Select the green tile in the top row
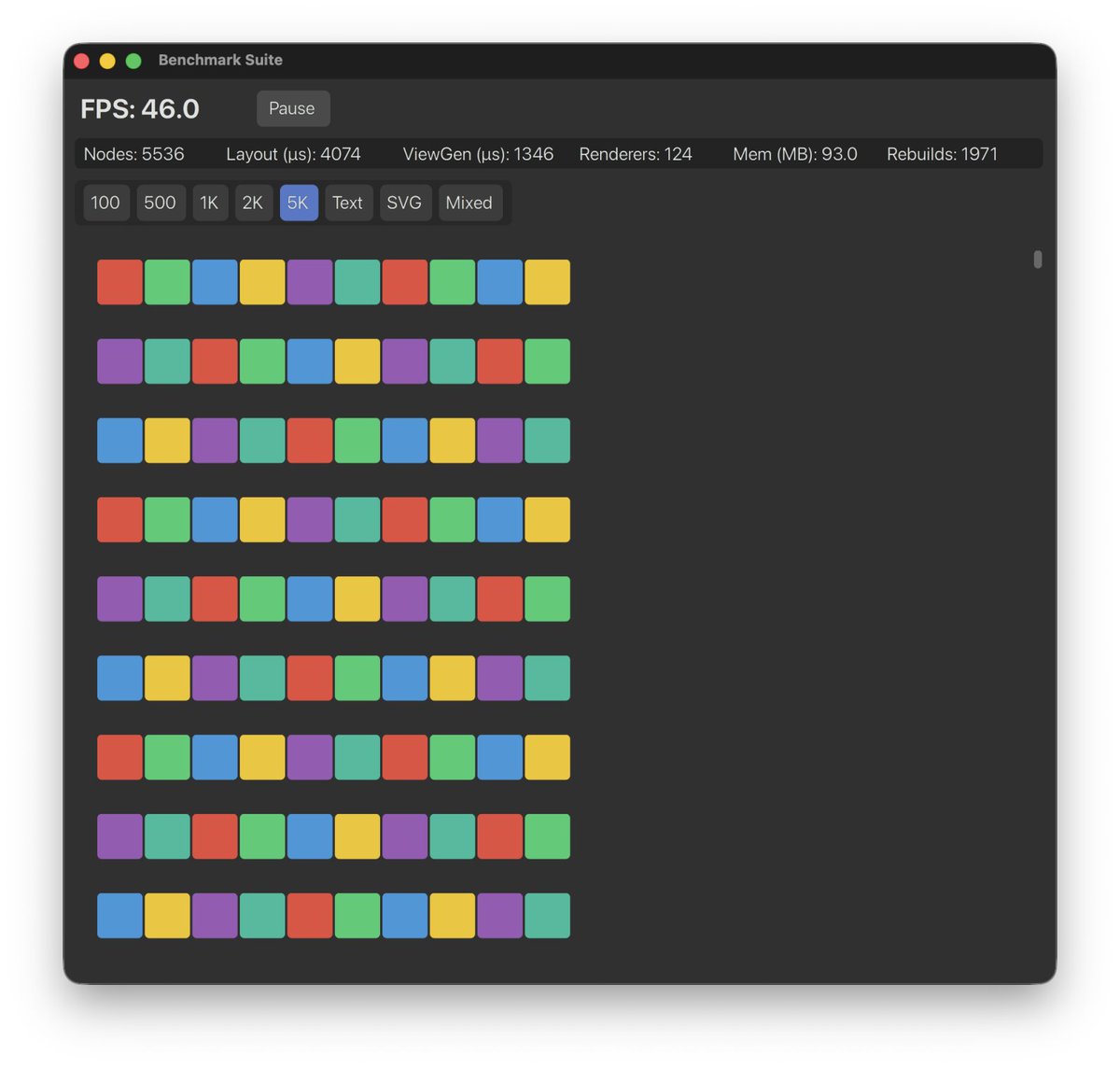This screenshot has width=1120, height=1068. (x=167, y=280)
